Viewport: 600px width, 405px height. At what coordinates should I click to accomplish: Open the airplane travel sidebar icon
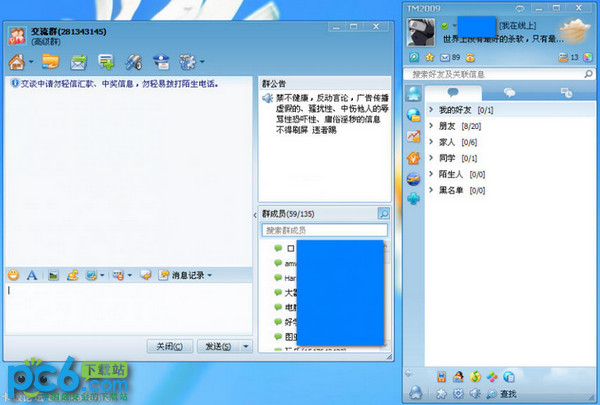[414, 179]
